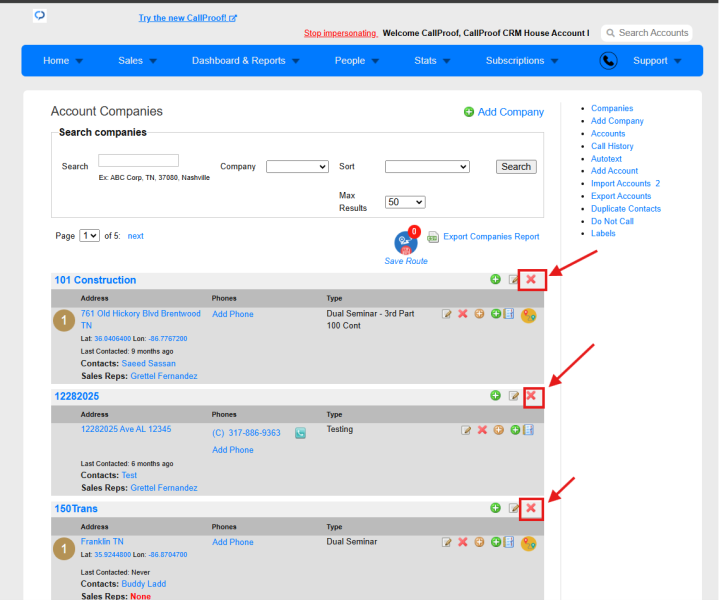
Task: Open the Page number dropdown
Action: click(x=89, y=236)
